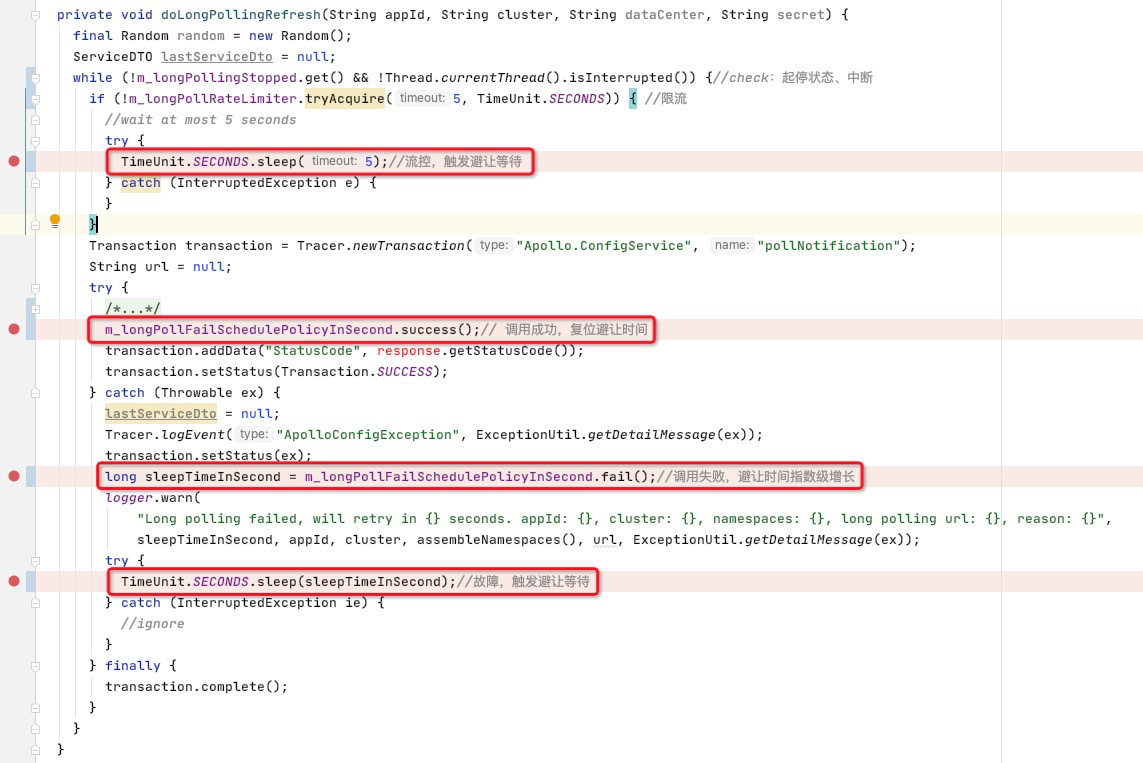Collapse the while loop fold marker
Viewport: 1143px width, 763px height.
tap(35, 78)
